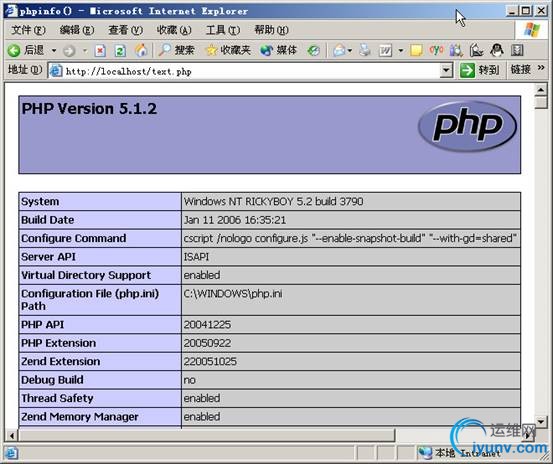
Task: Click the blue research toolbar icon
Action: 456,51
